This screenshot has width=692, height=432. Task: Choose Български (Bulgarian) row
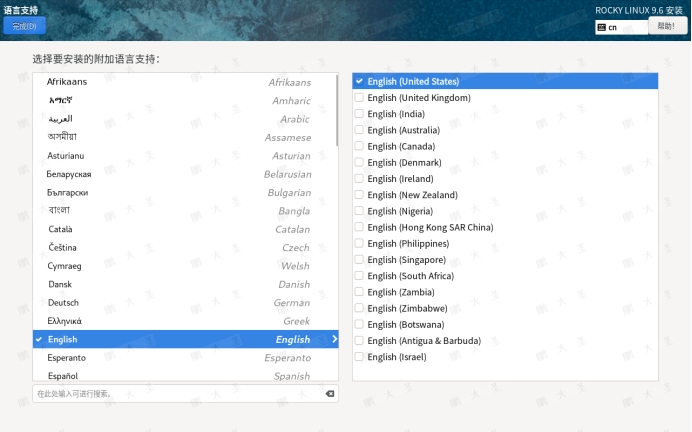[184, 192]
